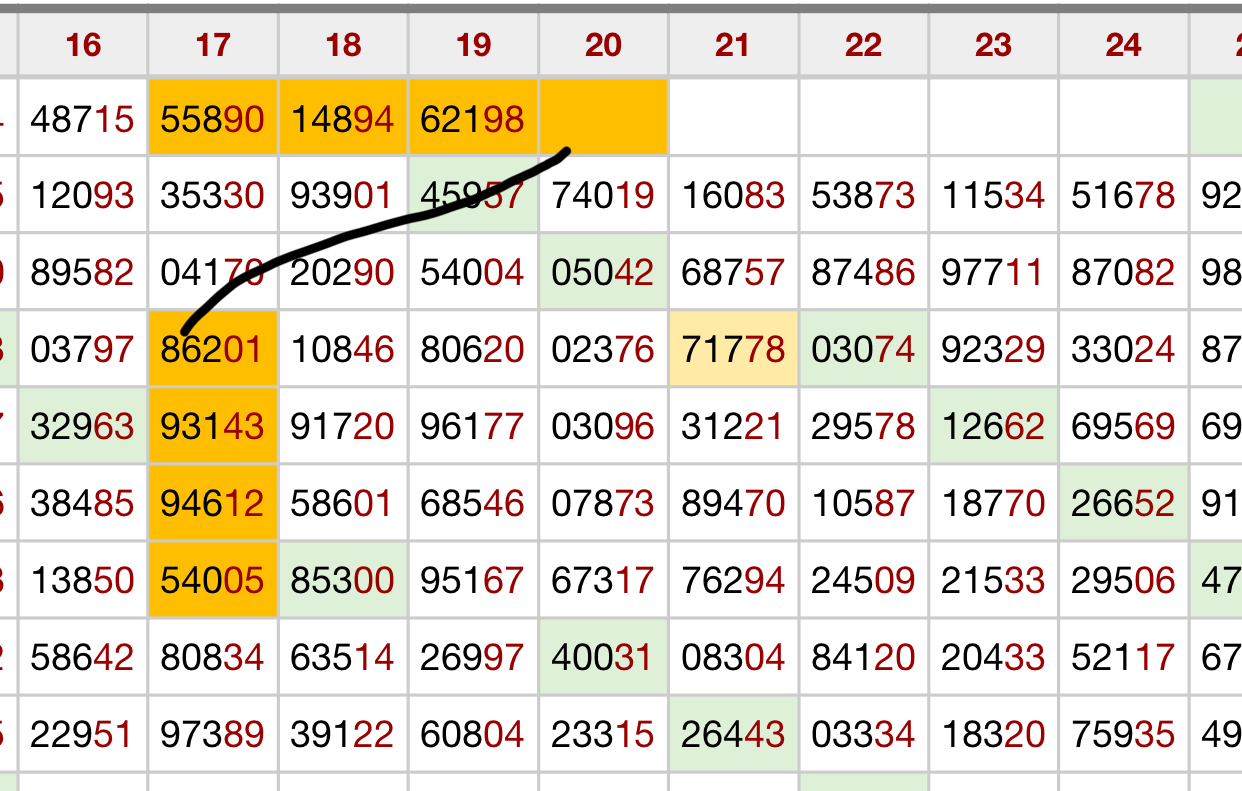Viewport: 1242px width, 791px height.
Task: Click the green cell 40031
Action: pyautogui.click(x=603, y=657)
